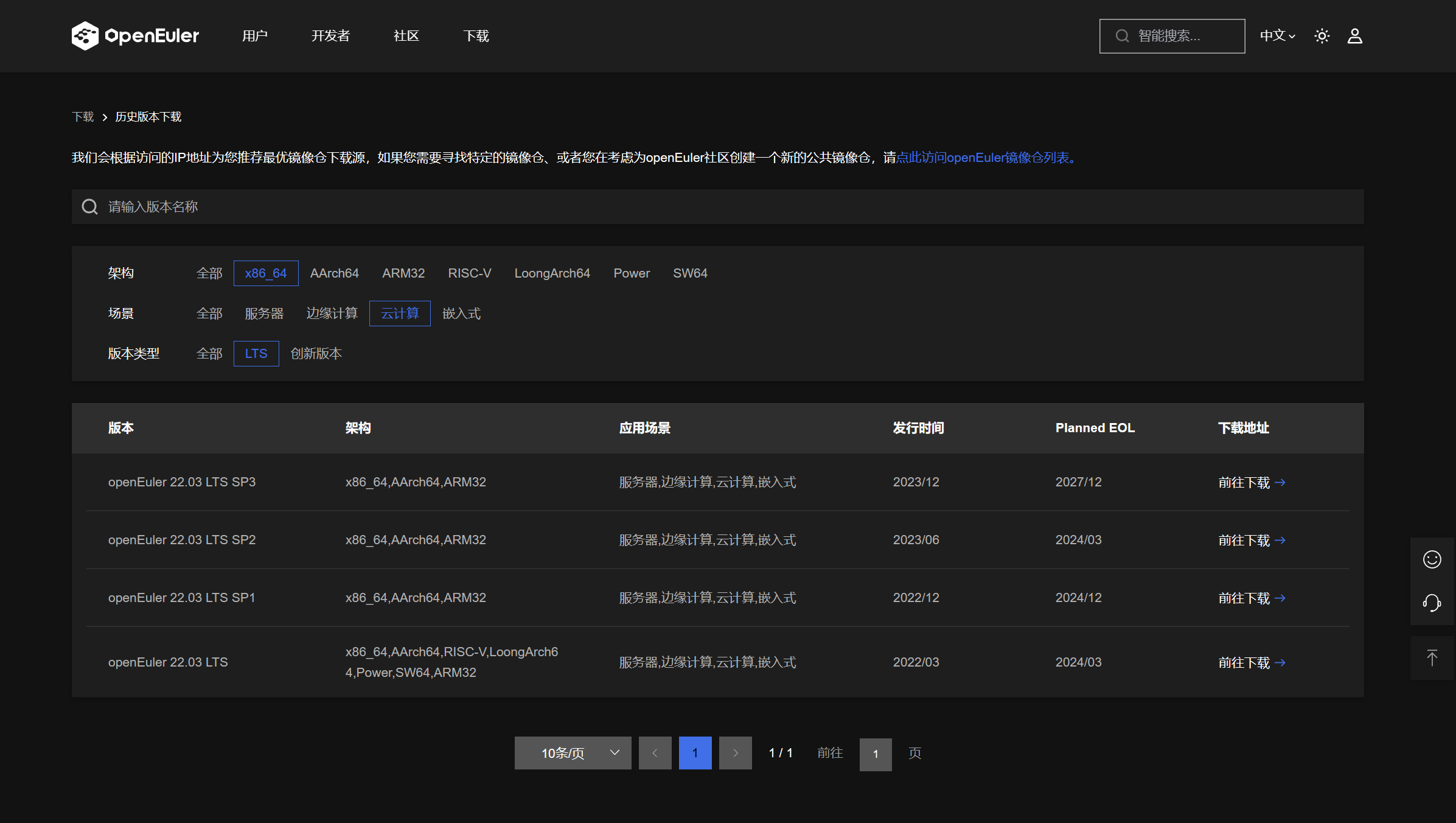Image resolution: width=1456 pixels, height=823 pixels.
Task: Open the user account icon
Action: pyautogui.click(x=1354, y=36)
